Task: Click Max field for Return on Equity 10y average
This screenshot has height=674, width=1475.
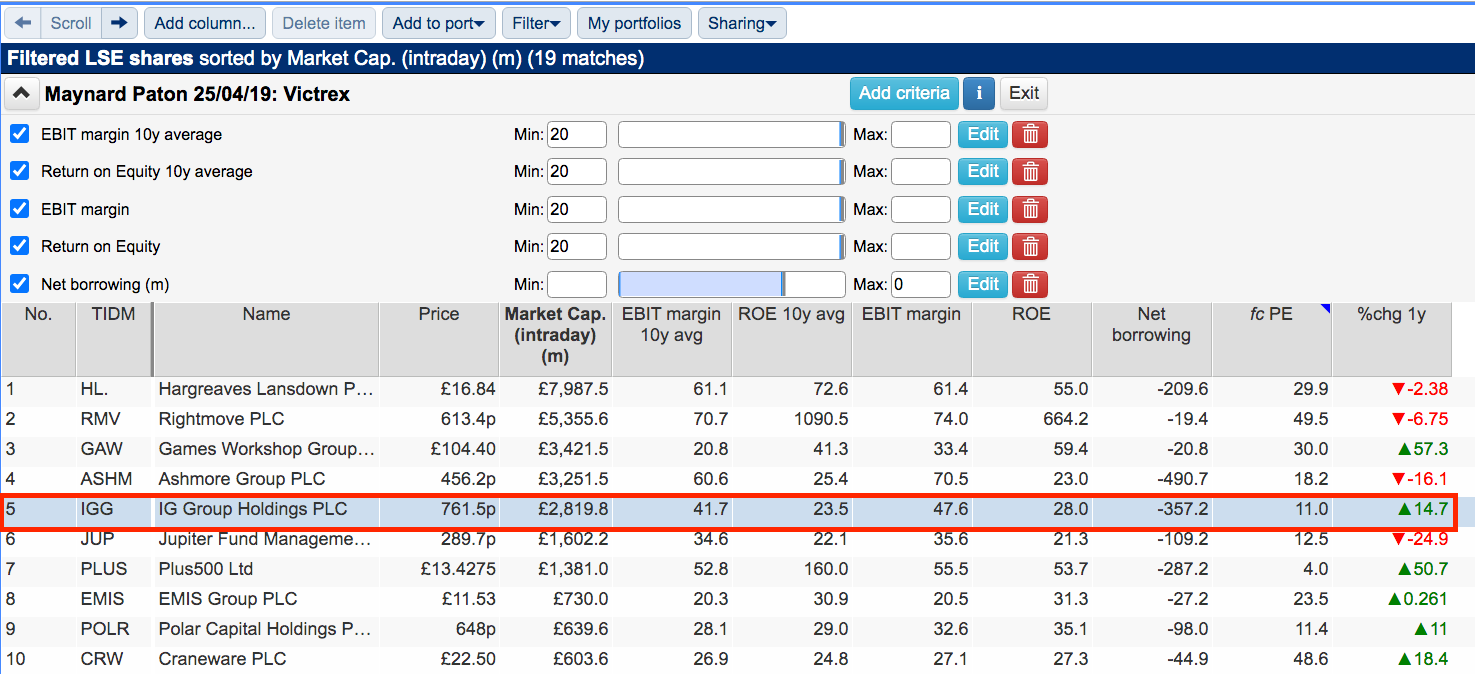Action: click(x=921, y=172)
